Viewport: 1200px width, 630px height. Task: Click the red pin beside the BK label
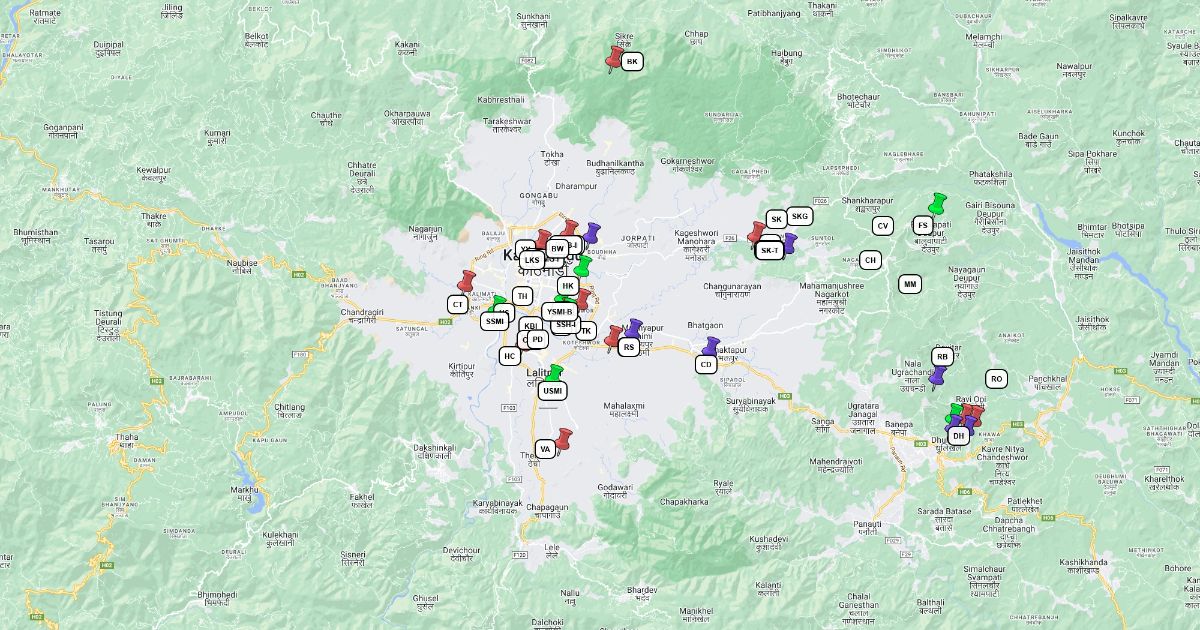coord(614,57)
